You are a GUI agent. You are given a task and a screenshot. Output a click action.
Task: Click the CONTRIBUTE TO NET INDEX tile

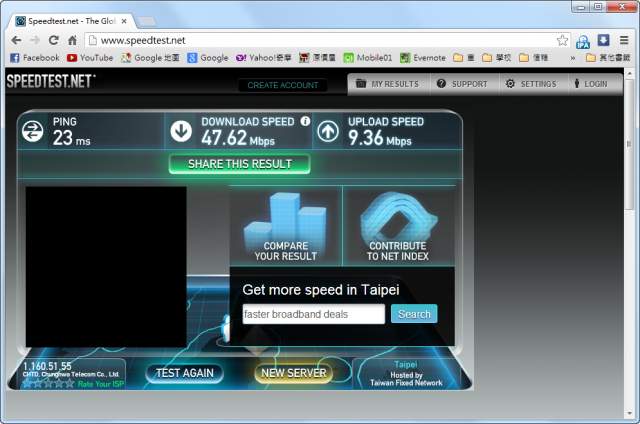point(399,226)
